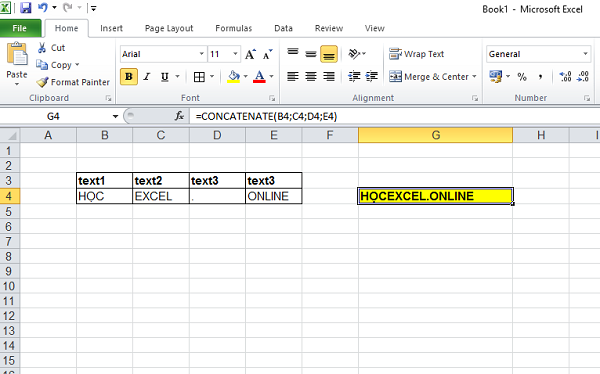Click the Paste clipboard icon
The image size is (600, 374).
pos(17,54)
